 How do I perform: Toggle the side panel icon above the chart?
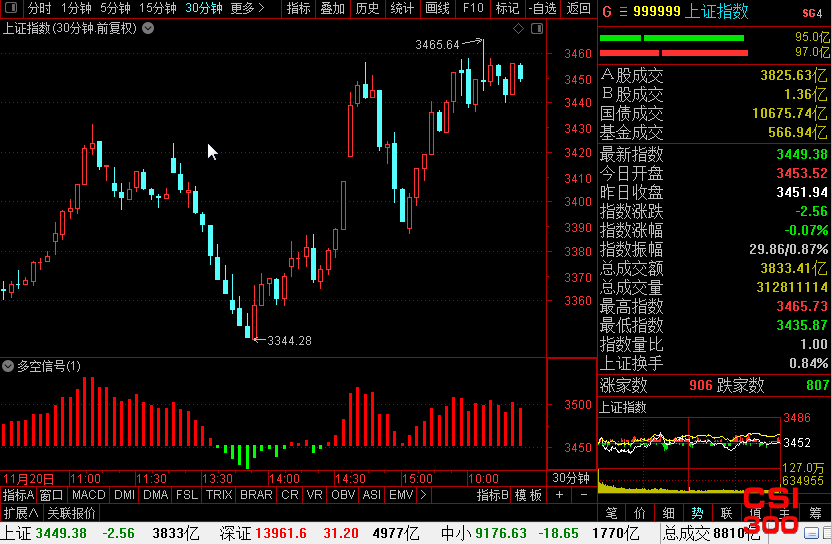[x=537, y=29]
